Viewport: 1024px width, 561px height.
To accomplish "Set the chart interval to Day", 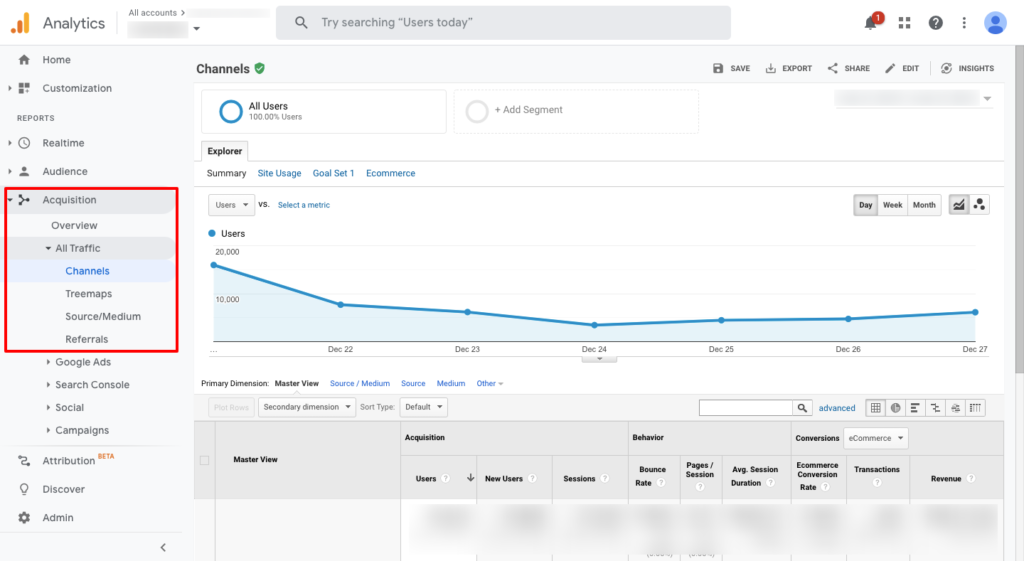I will point(865,205).
